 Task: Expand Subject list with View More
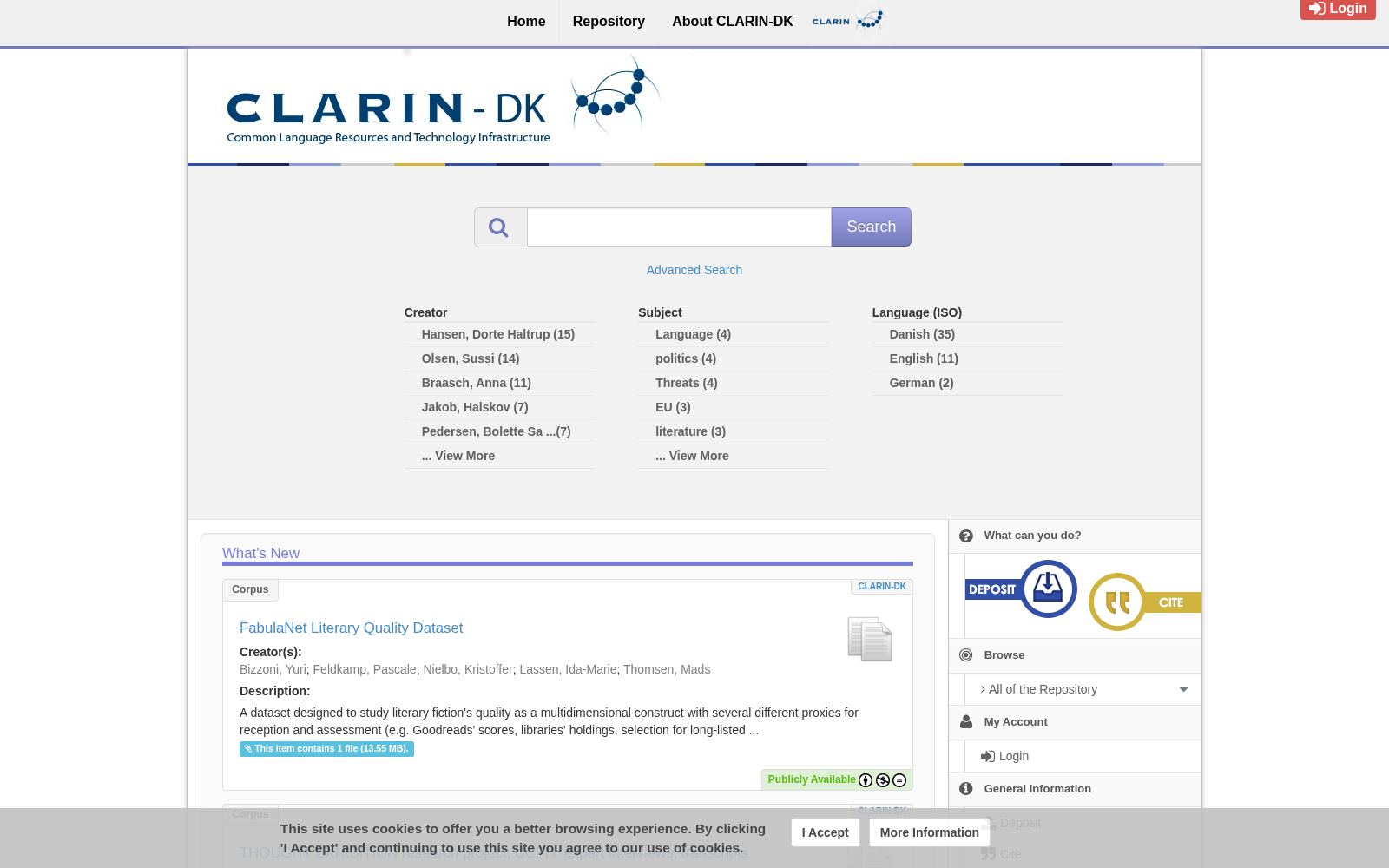692,456
